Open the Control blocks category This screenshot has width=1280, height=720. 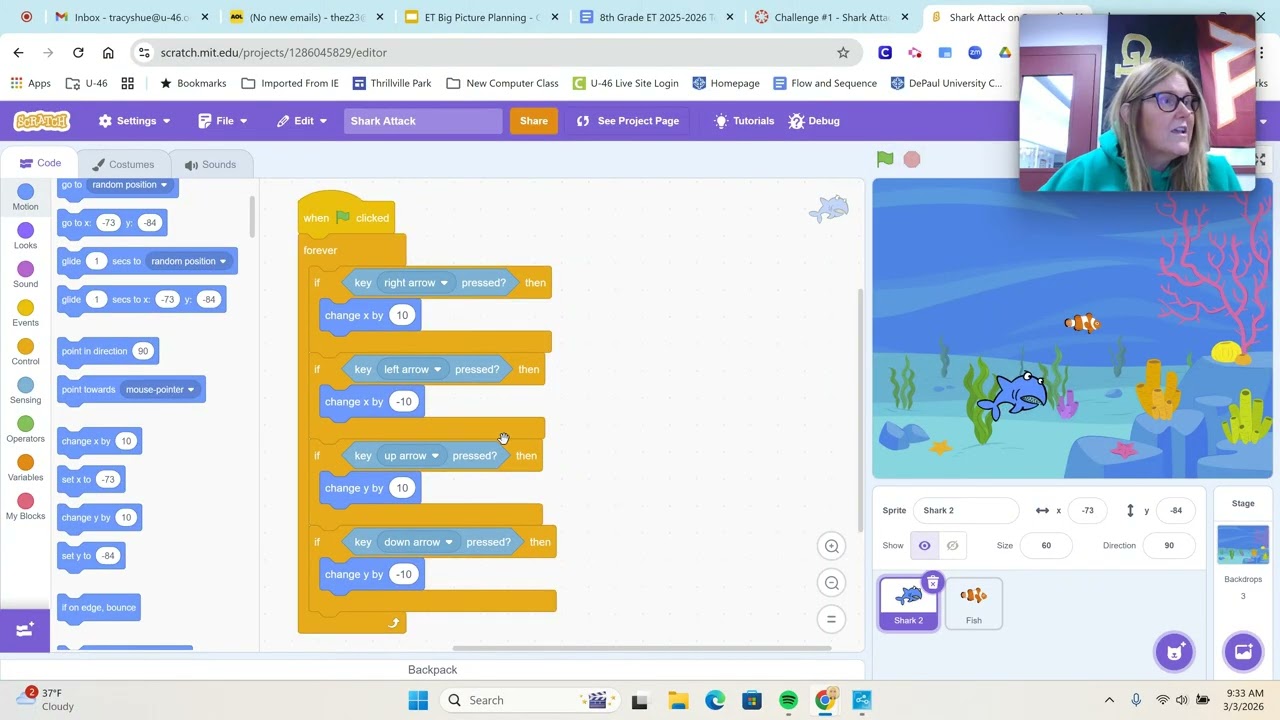coord(26,352)
